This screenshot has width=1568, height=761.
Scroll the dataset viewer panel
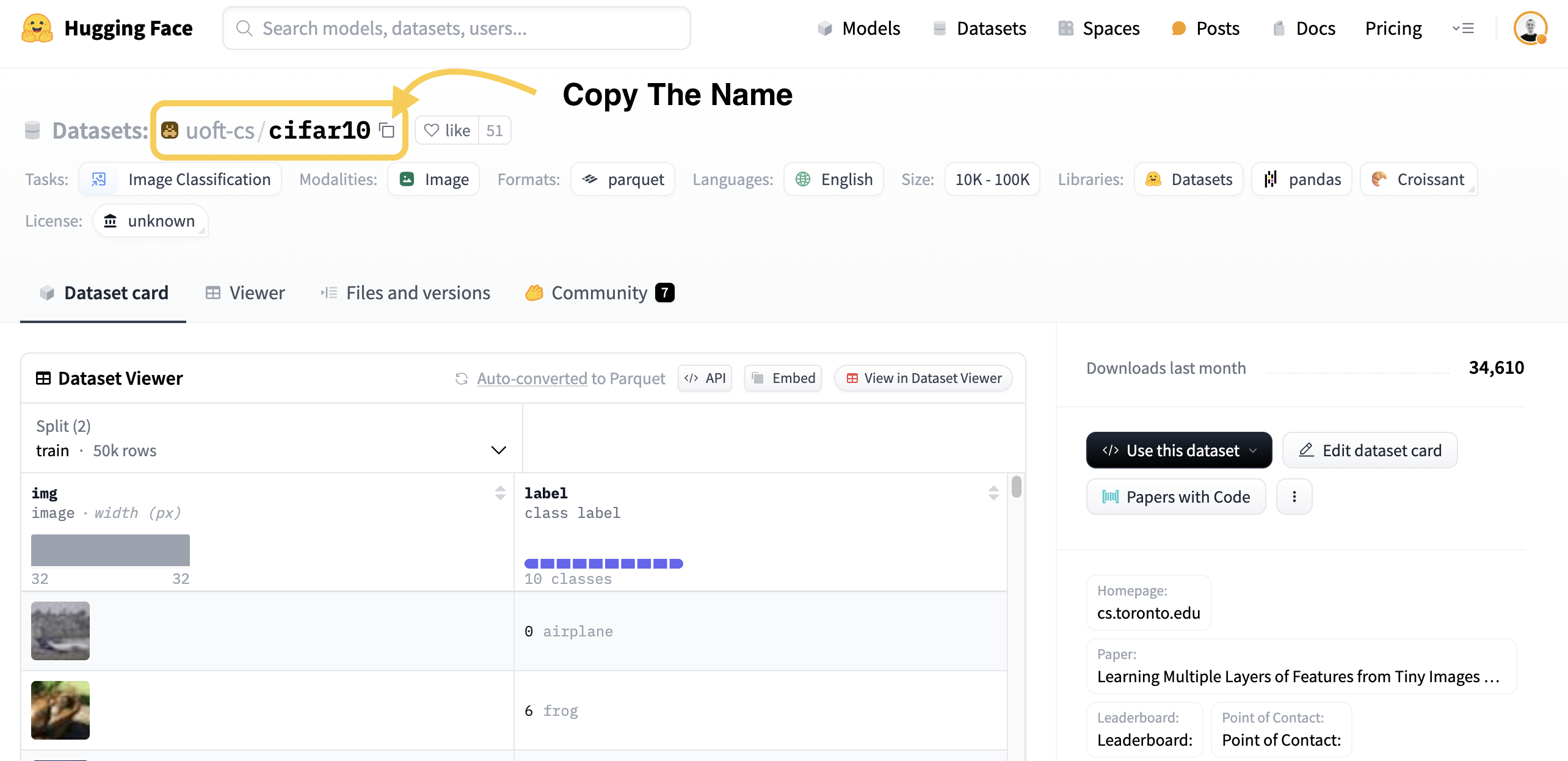pos(1017,490)
